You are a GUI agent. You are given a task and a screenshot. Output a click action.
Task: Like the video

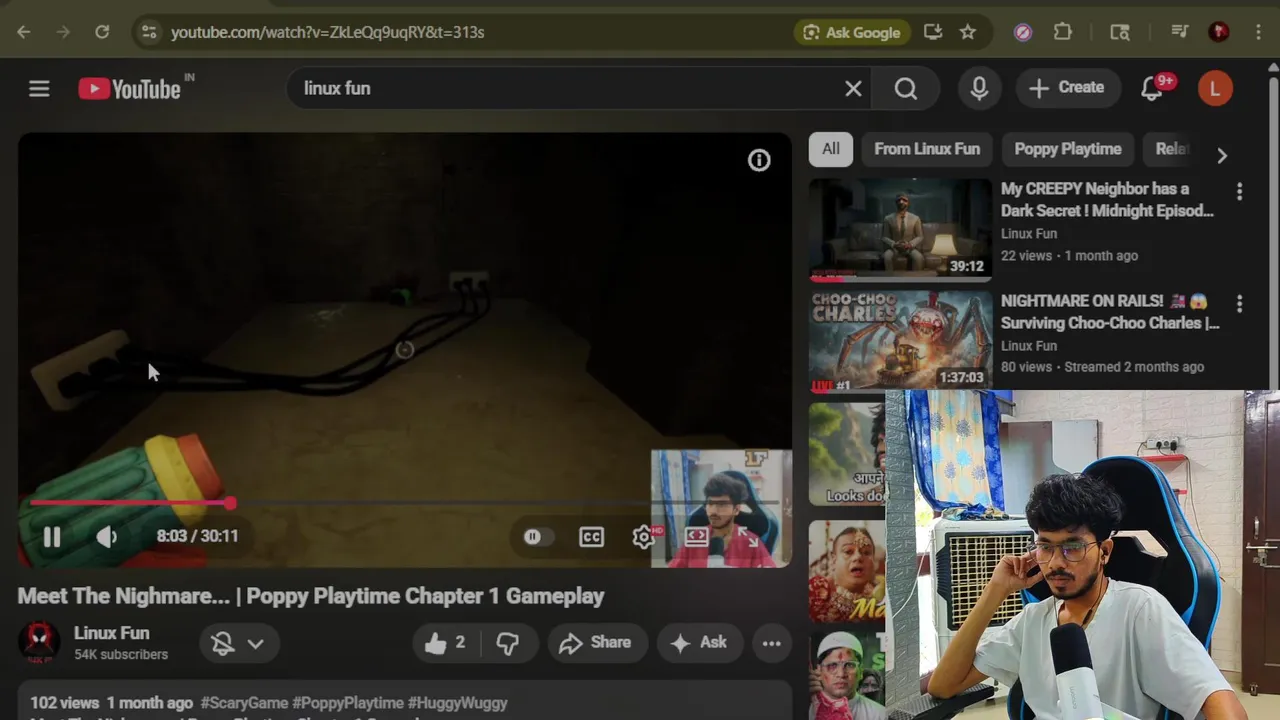[446, 643]
